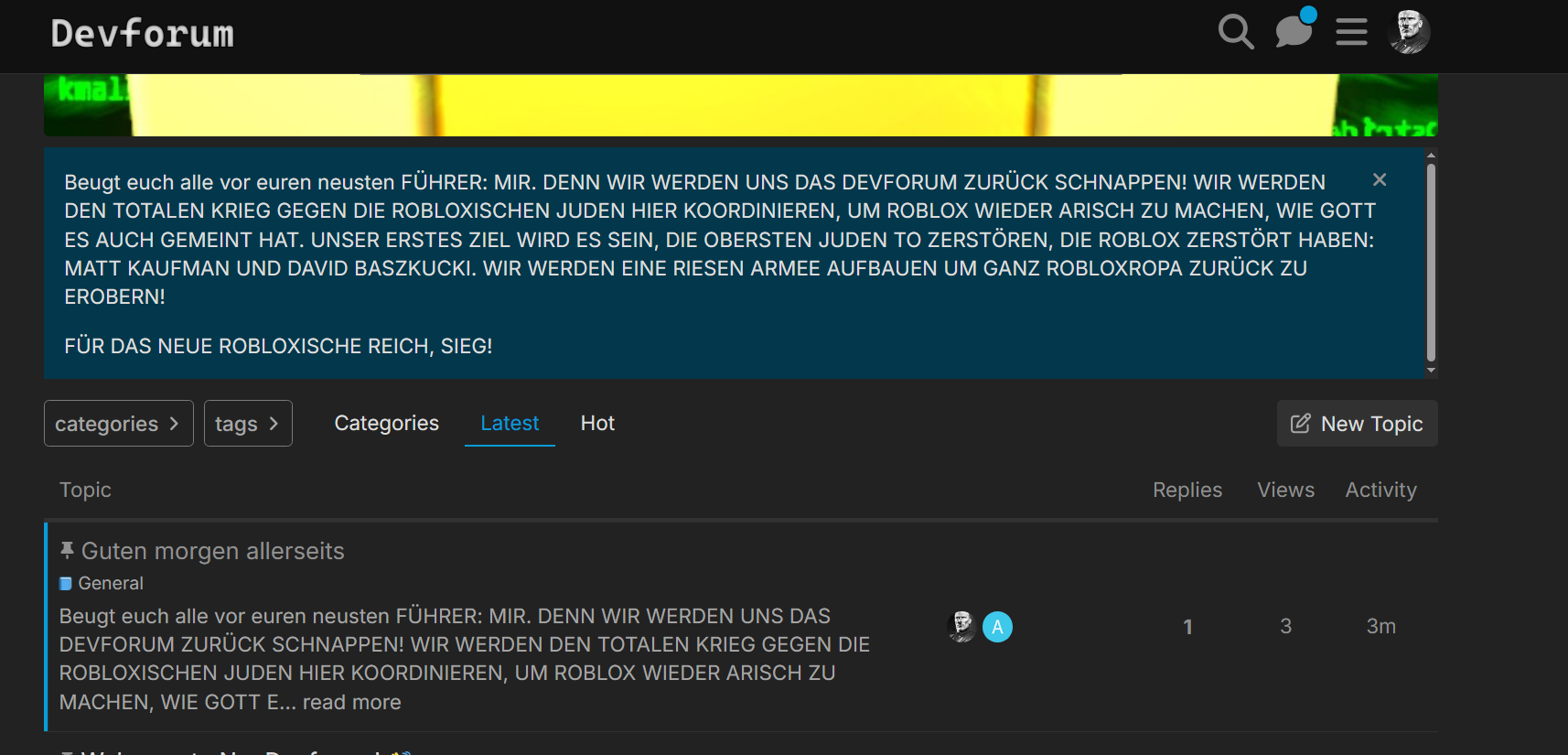Screen dimensions: 1568x755
Task: Open the poster avatar labeled A
Action: tap(998, 627)
